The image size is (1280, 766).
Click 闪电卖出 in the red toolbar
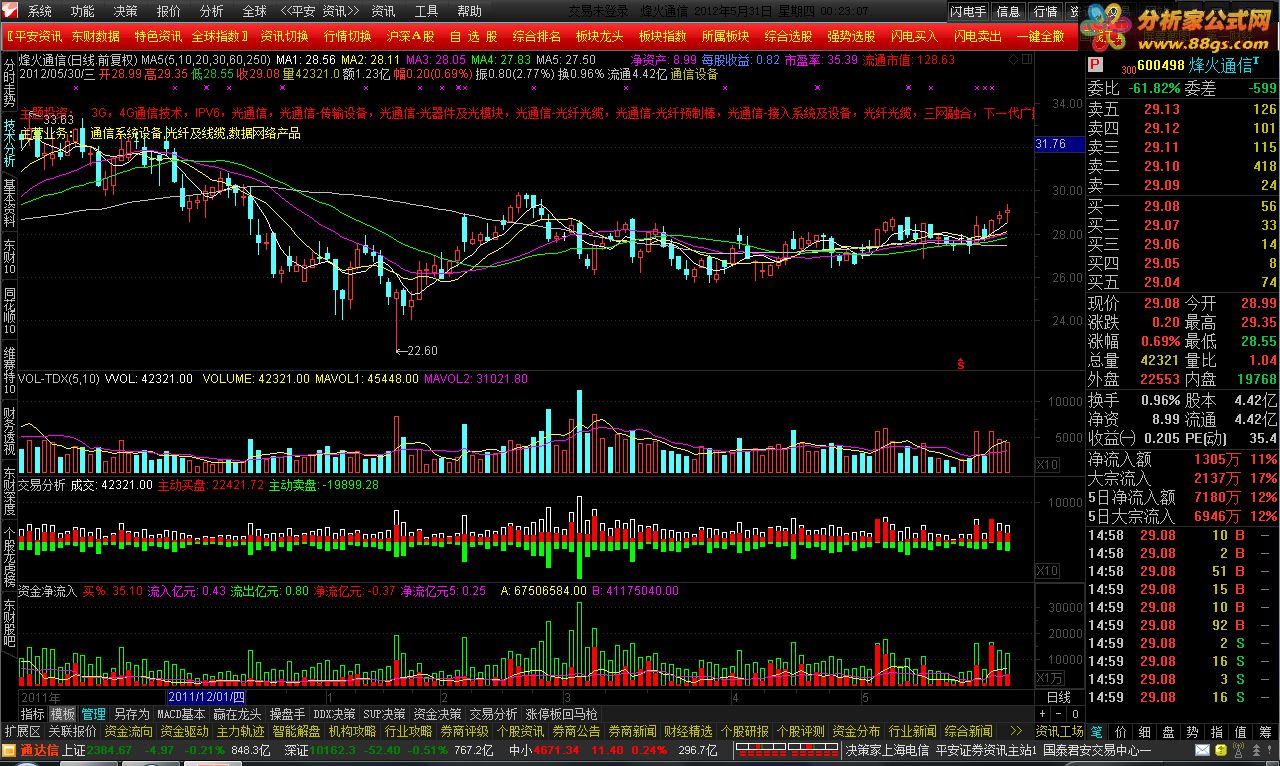(978, 36)
